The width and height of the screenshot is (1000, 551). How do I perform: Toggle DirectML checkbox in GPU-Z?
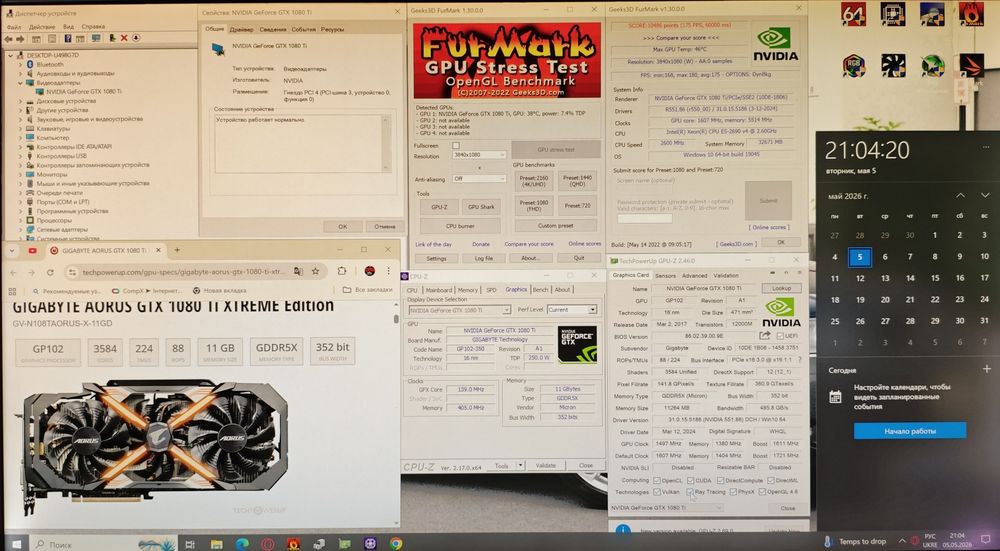click(x=771, y=480)
